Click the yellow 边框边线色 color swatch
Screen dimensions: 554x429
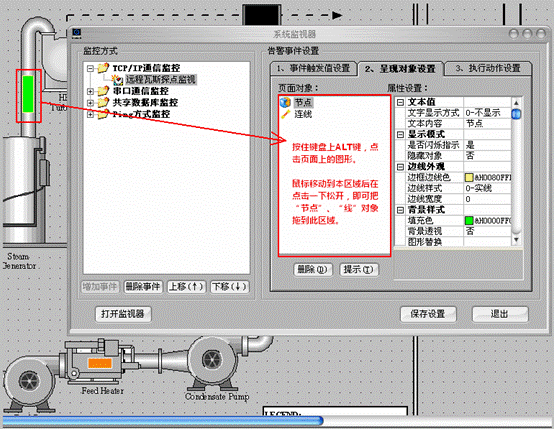[468, 177]
